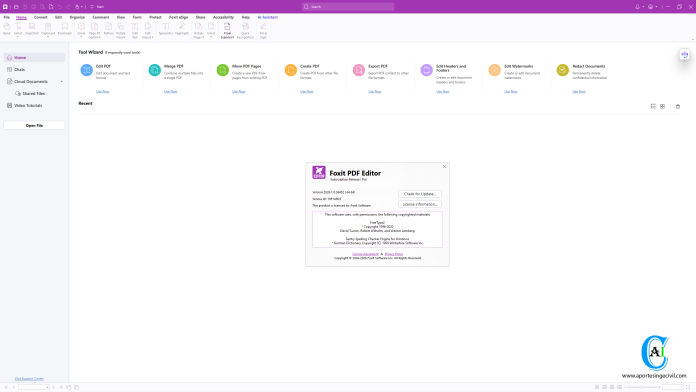Viewport: 696px width, 392px height.
Task: Switch Recent files to thumbnail view
Action: (x=662, y=107)
